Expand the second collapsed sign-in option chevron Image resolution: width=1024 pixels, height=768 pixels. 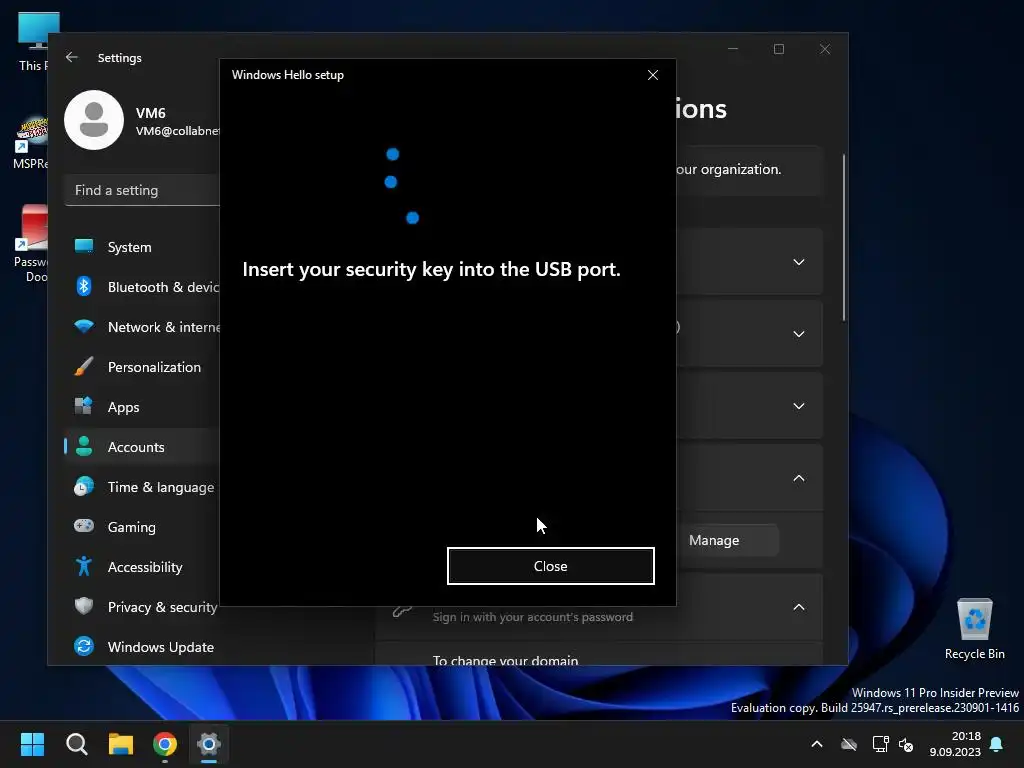[798, 334]
